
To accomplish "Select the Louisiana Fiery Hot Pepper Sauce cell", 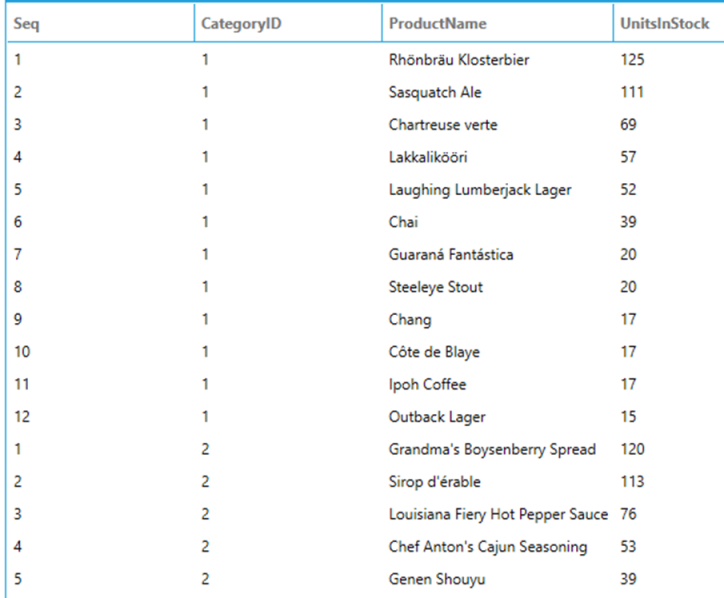I will coord(498,514).
